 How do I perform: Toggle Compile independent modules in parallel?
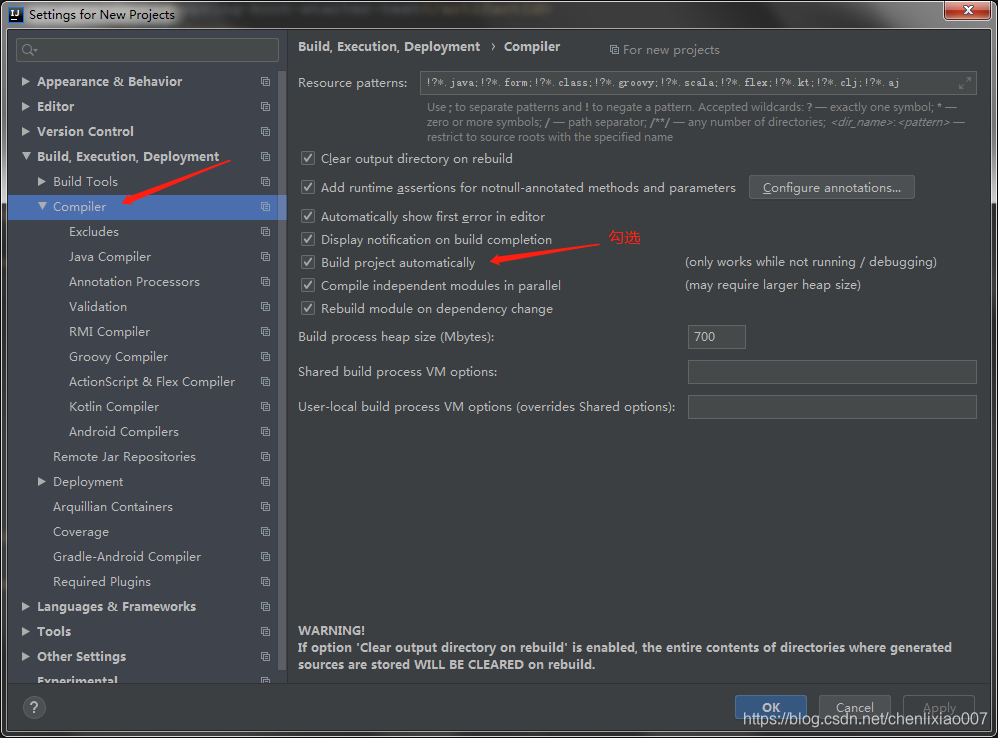click(308, 285)
